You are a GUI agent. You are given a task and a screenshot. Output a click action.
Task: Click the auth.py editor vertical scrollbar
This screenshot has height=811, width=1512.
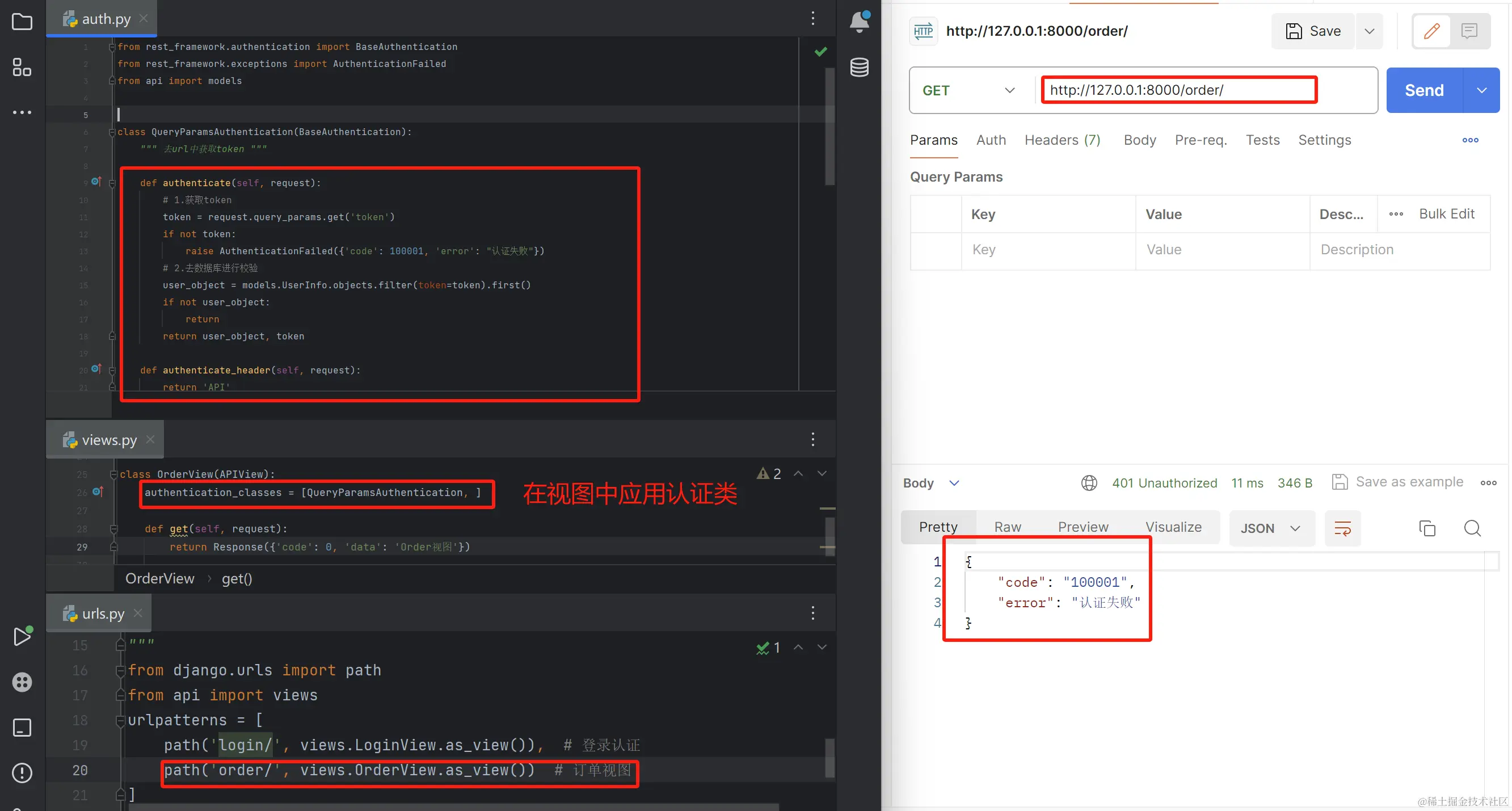(829, 126)
